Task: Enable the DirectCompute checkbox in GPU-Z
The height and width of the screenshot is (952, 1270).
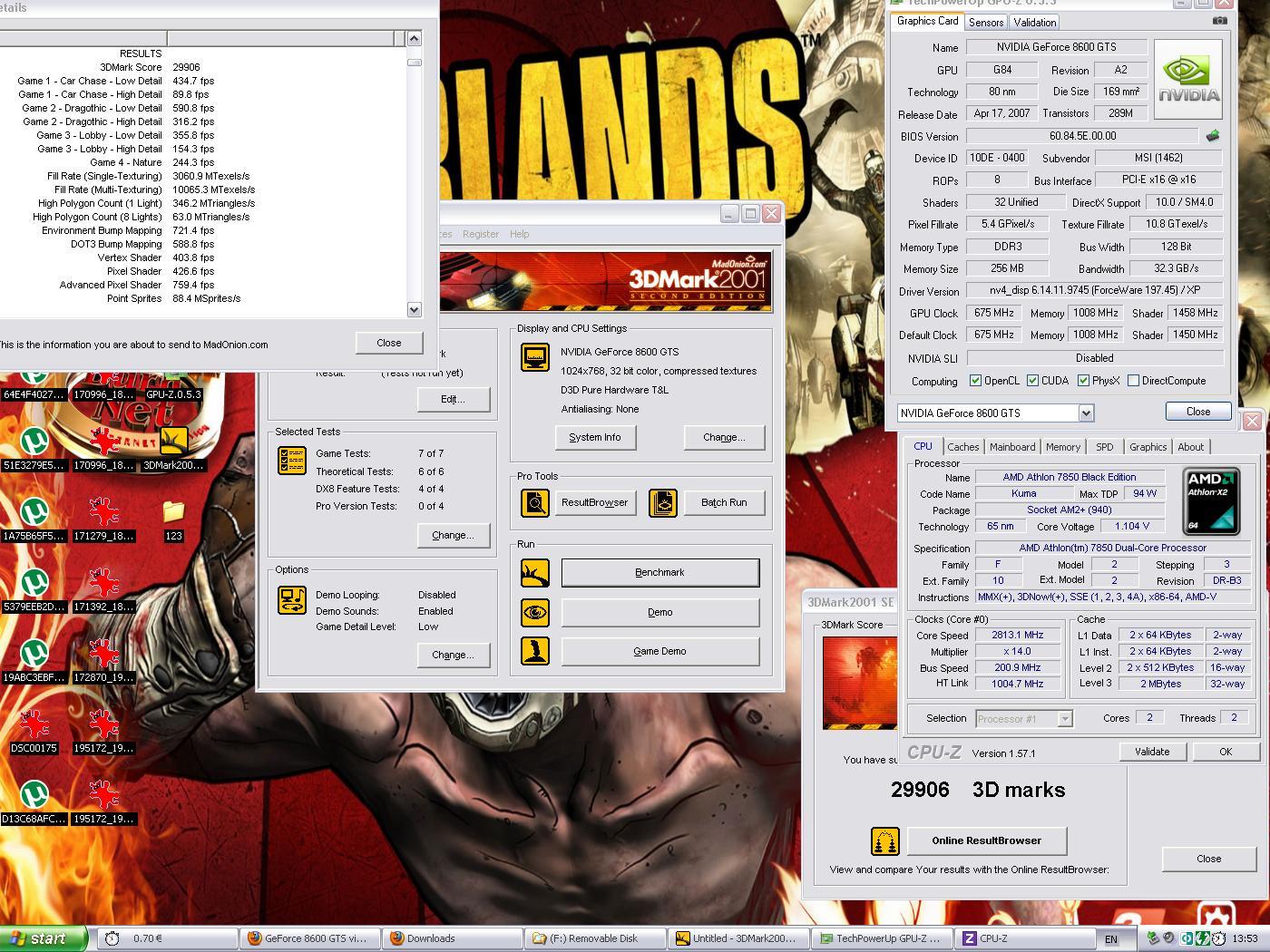Action: pos(1133,381)
